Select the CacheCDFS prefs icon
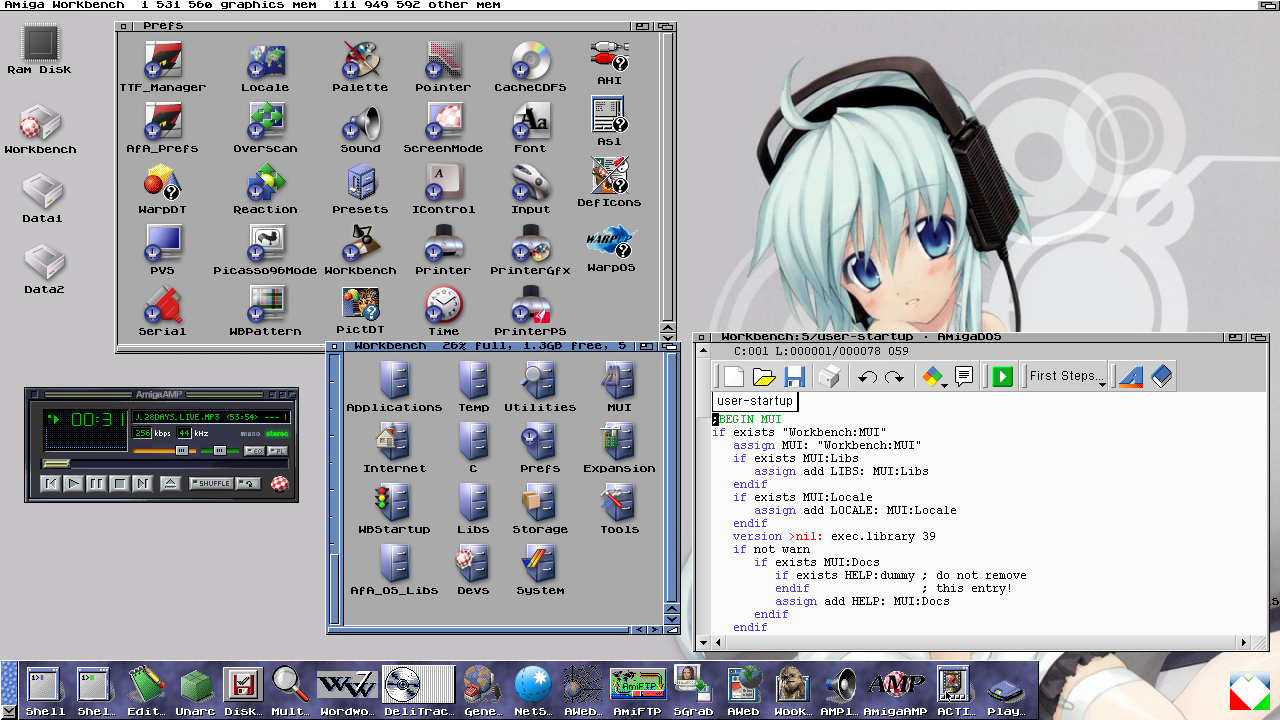 click(x=530, y=67)
